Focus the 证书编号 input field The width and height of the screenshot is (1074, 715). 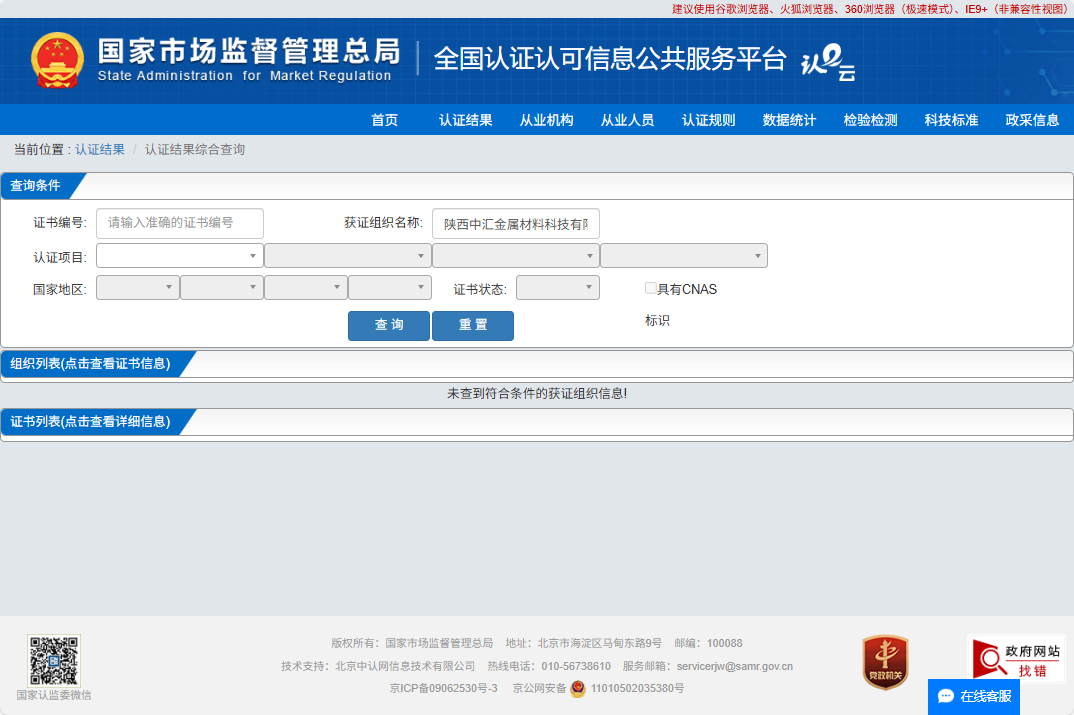point(179,223)
